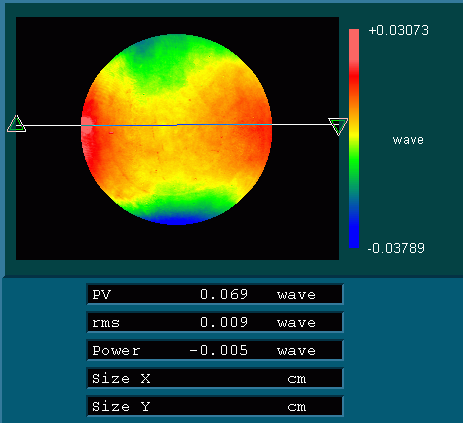Image resolution: width=463 pixels, height=423 pixels.
Task: Click the +0.03073 scale maximum label
Action: point(399,30)
